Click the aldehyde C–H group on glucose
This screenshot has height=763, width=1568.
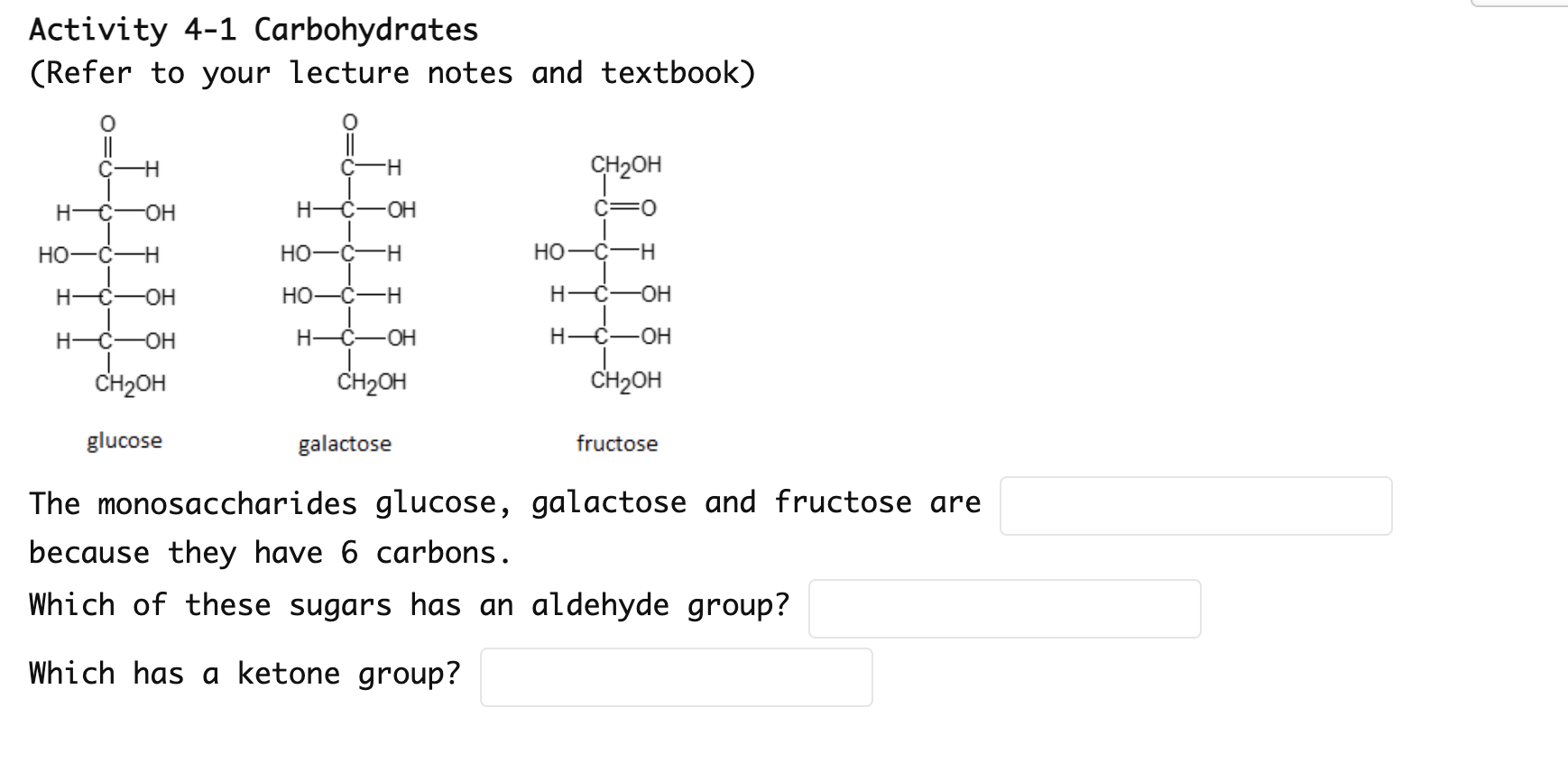(126, 169)
